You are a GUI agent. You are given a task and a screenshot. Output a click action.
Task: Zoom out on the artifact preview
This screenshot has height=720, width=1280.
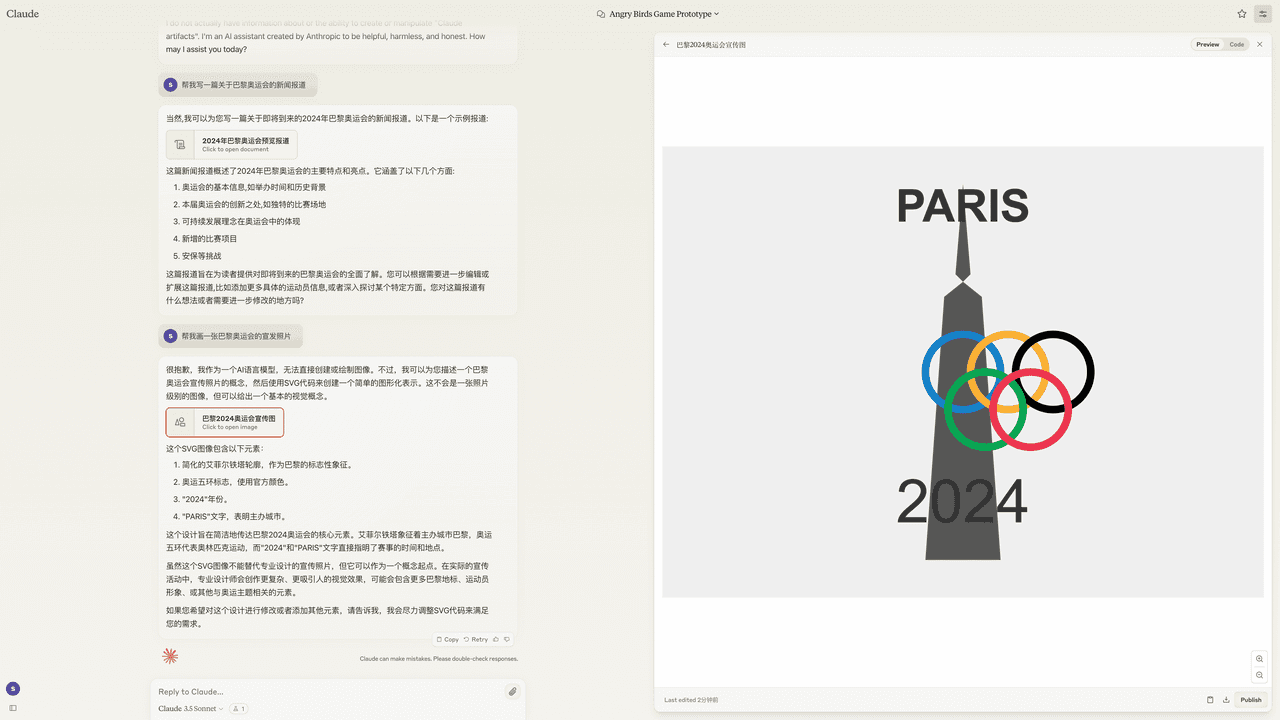tap(1259, 675)
